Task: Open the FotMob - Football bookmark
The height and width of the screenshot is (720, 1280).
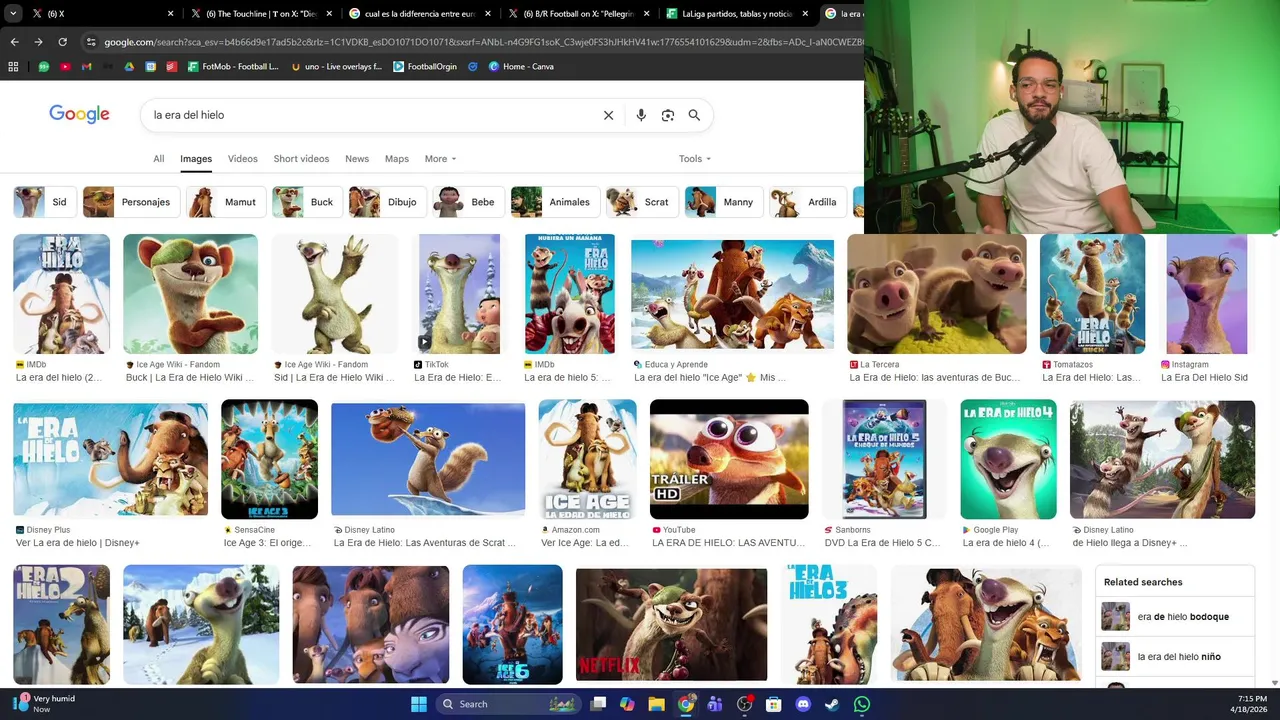Action: [x=233, y=67]
